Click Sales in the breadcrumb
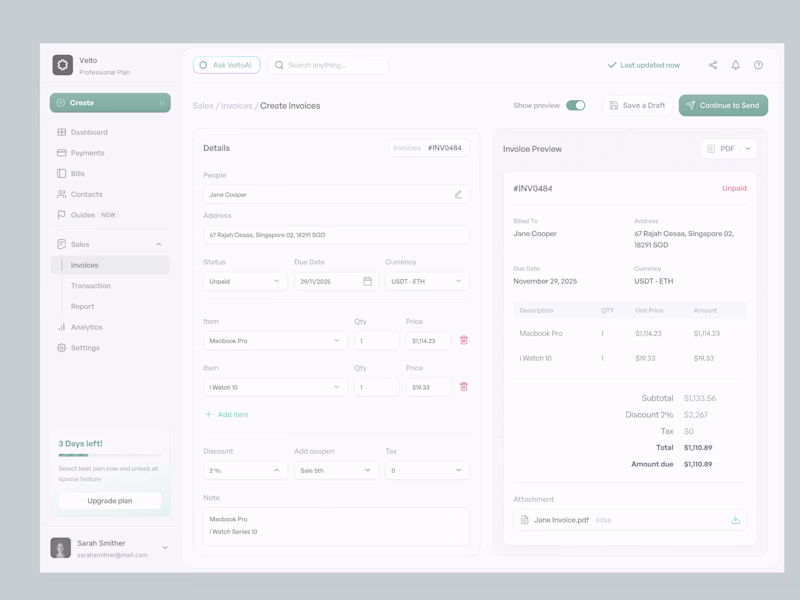The width and height of the screenshot is (800, 600). (x=203, y=106)
